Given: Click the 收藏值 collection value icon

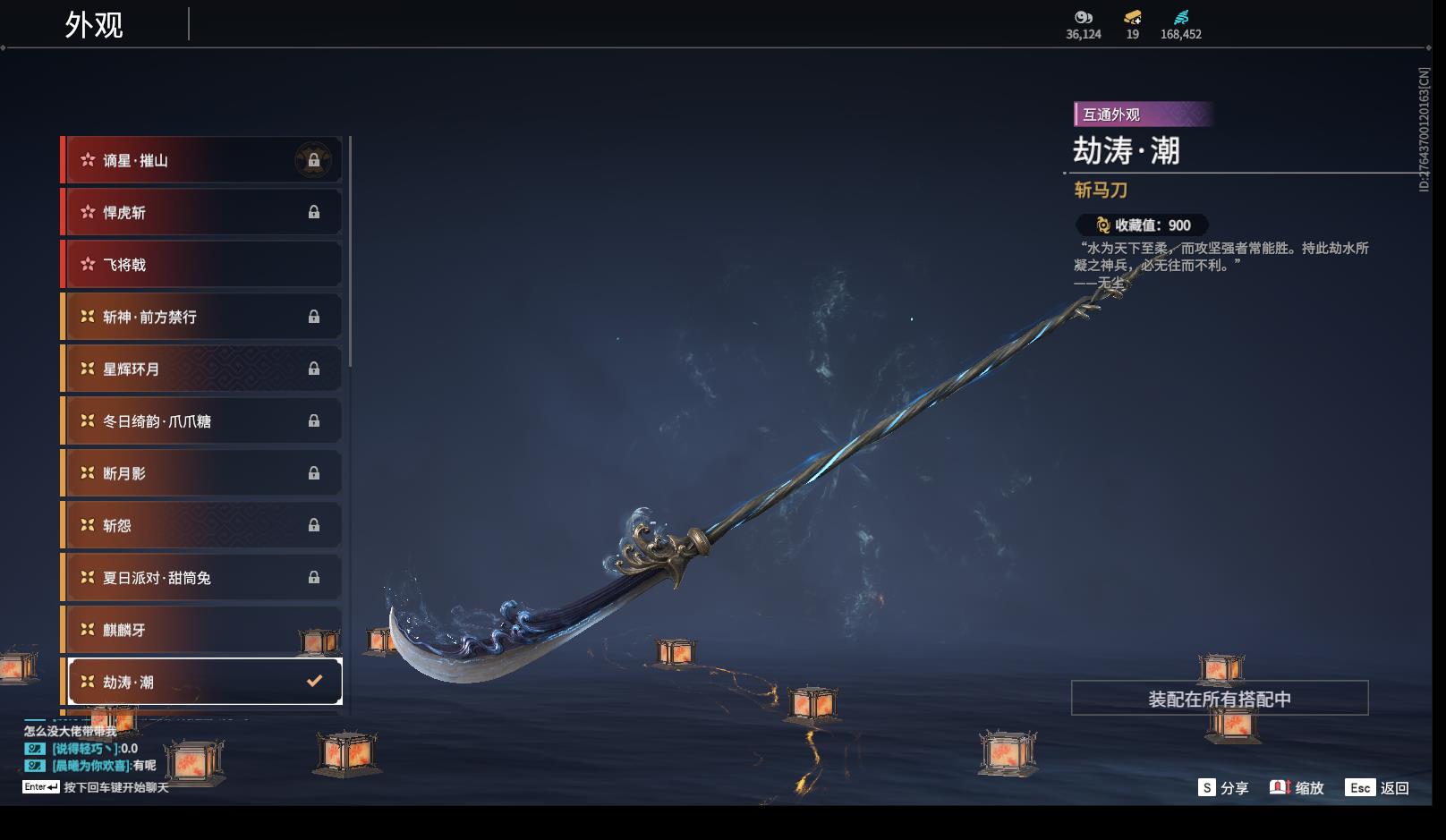Looking at the screenshot, I should [x=1102, y=225].
